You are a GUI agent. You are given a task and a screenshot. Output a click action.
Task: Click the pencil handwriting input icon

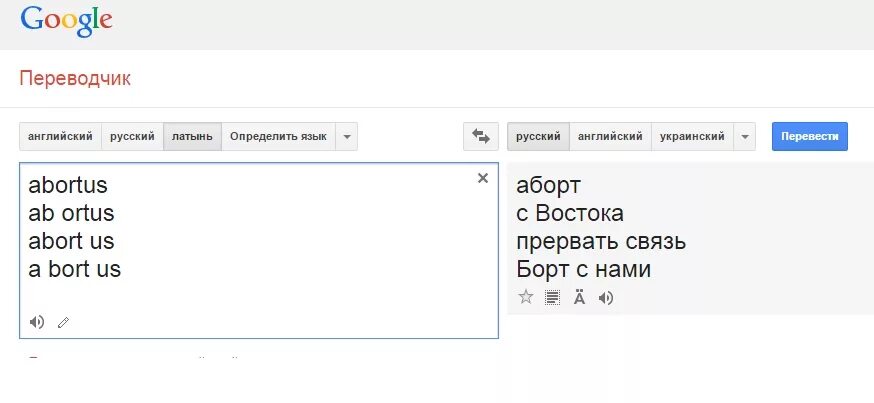(64, 322)
